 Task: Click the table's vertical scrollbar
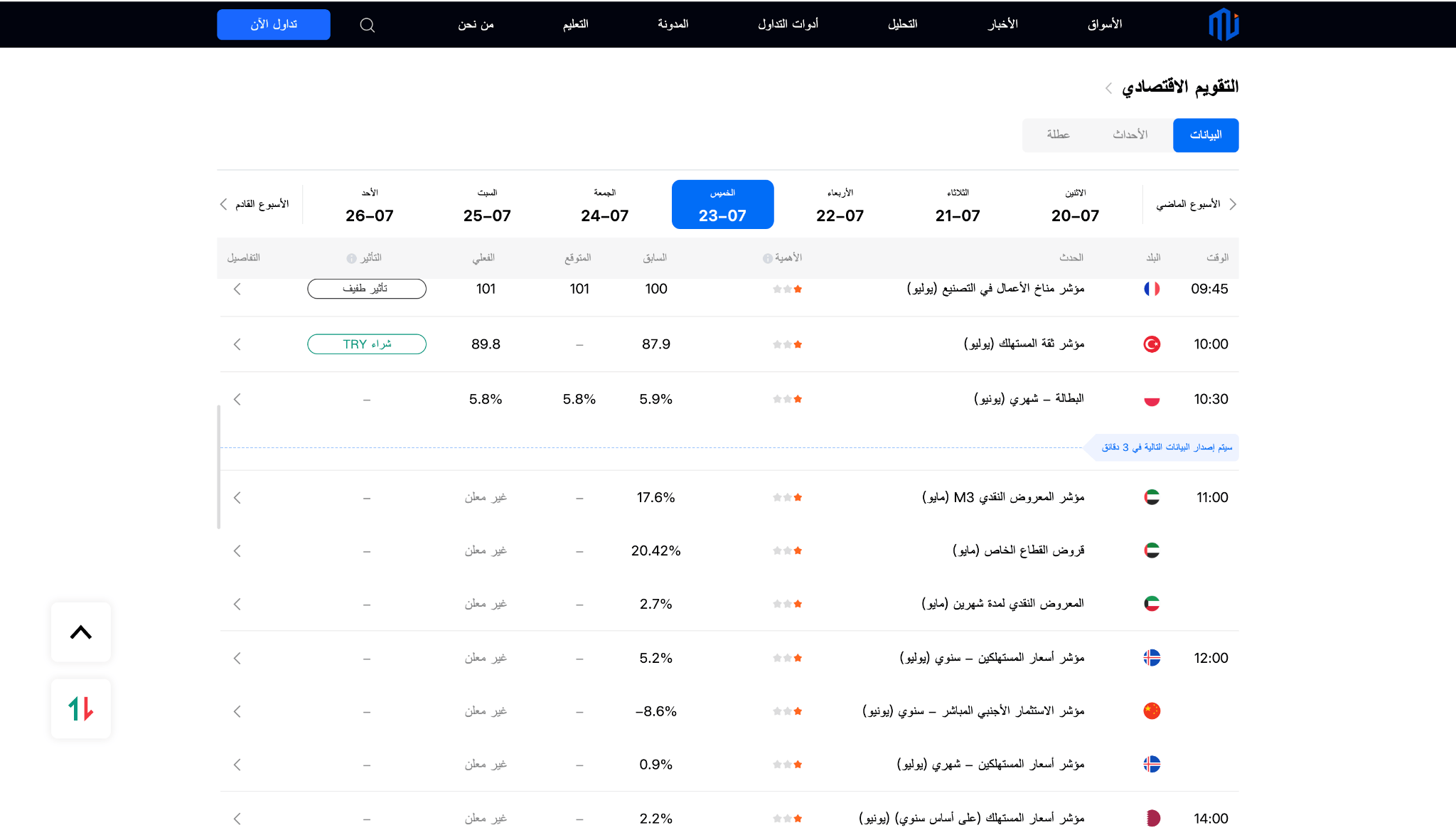pos(219,467)
